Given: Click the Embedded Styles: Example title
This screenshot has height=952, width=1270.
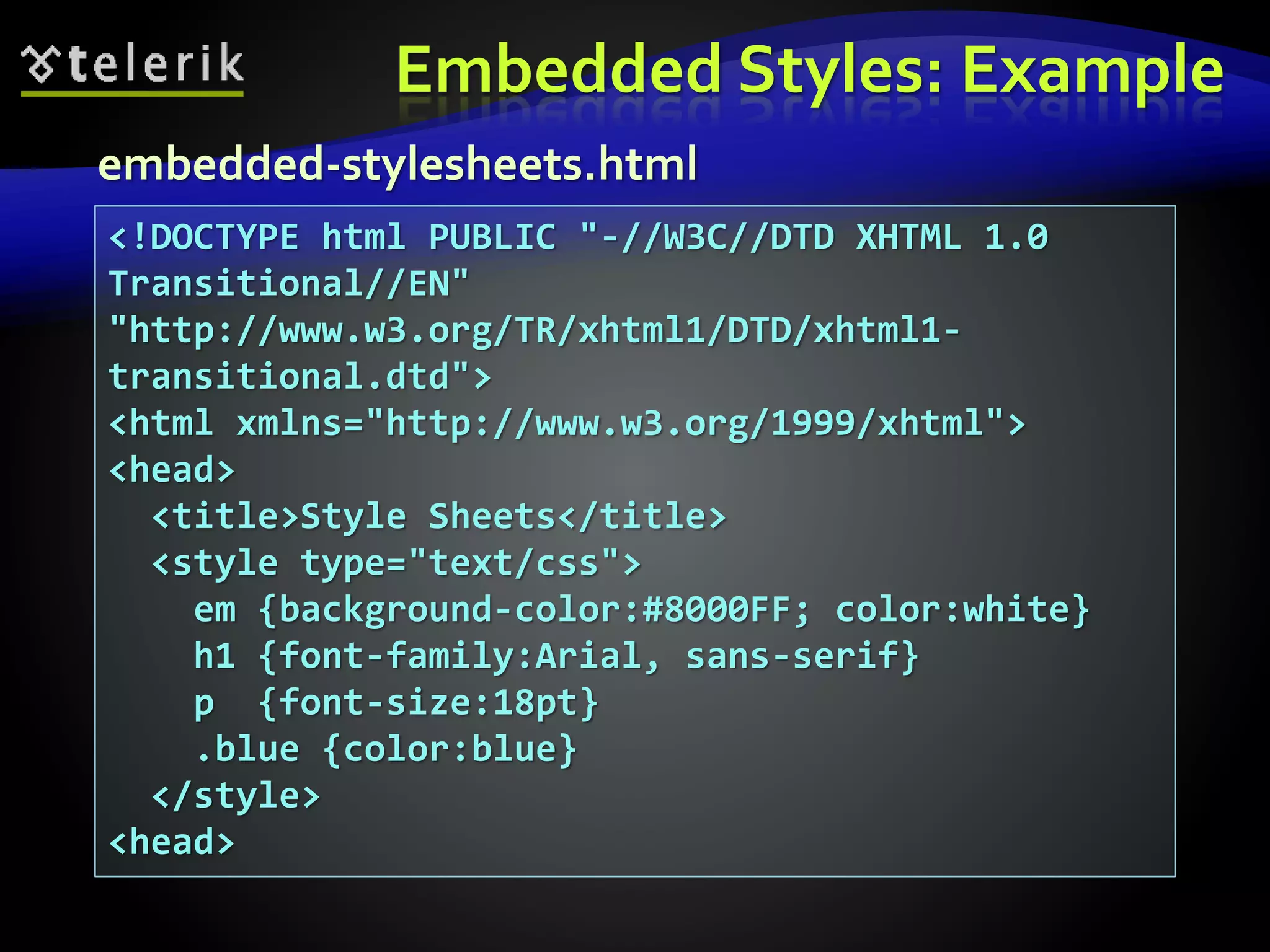Looking at the screenshot, I should pyautogui.click(x=810, y=69).
